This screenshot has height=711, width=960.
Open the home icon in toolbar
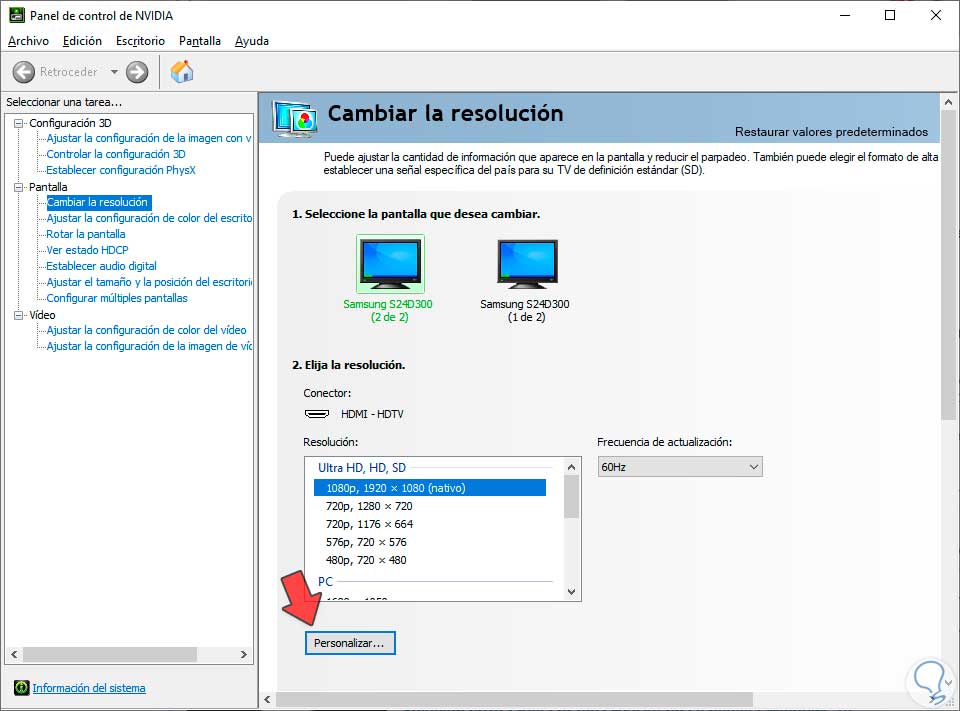tap(182, 72)
